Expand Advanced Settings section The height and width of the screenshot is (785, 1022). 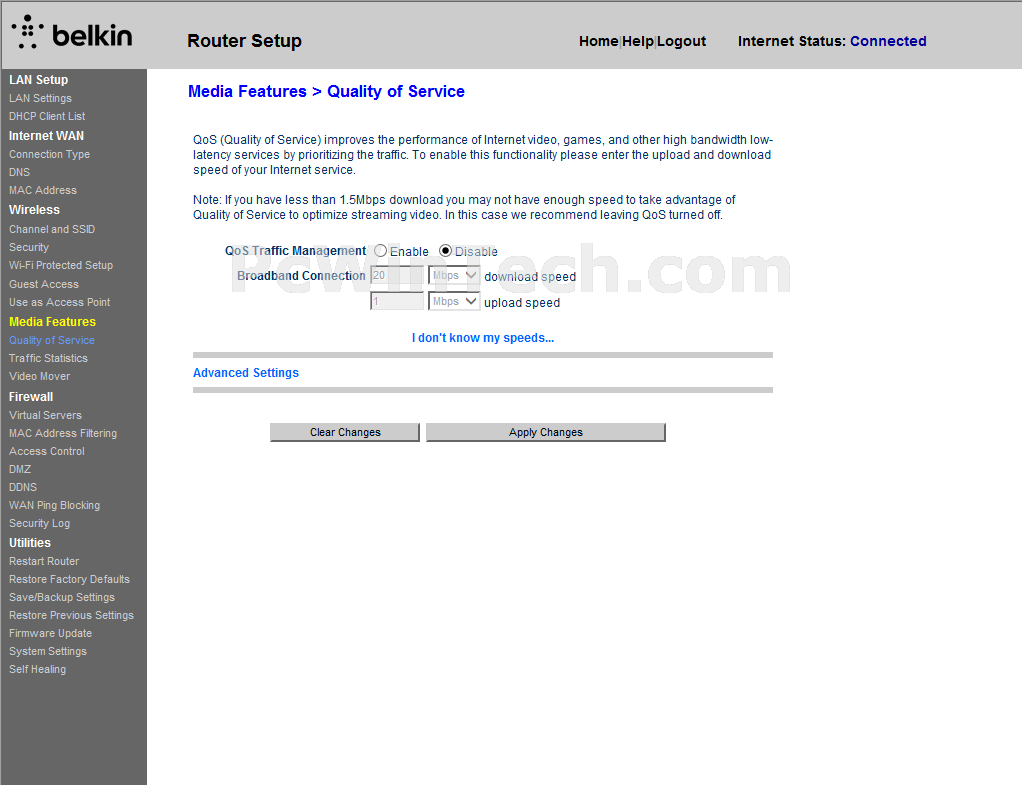click(246, 373)
